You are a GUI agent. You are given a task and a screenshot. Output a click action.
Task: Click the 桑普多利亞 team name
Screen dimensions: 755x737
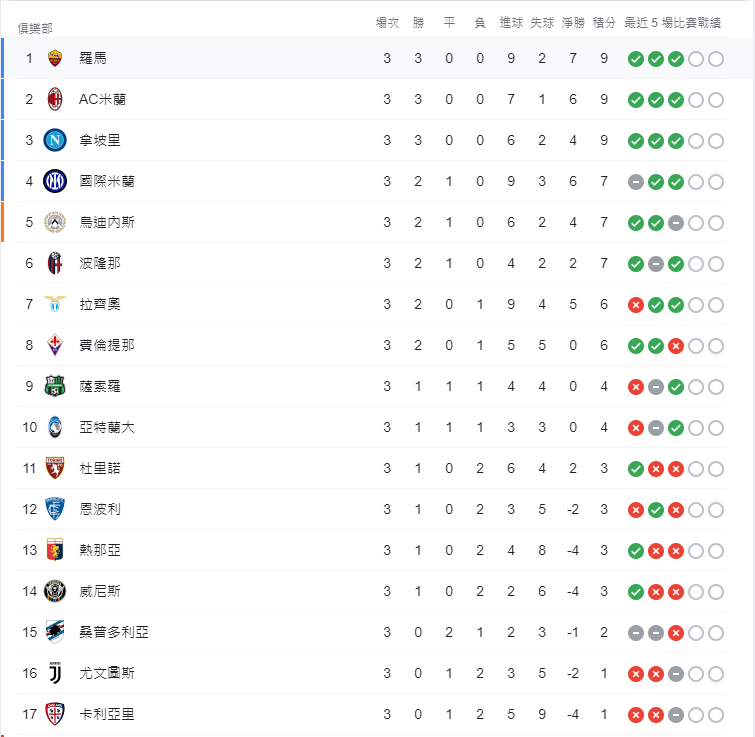(114, 632)
